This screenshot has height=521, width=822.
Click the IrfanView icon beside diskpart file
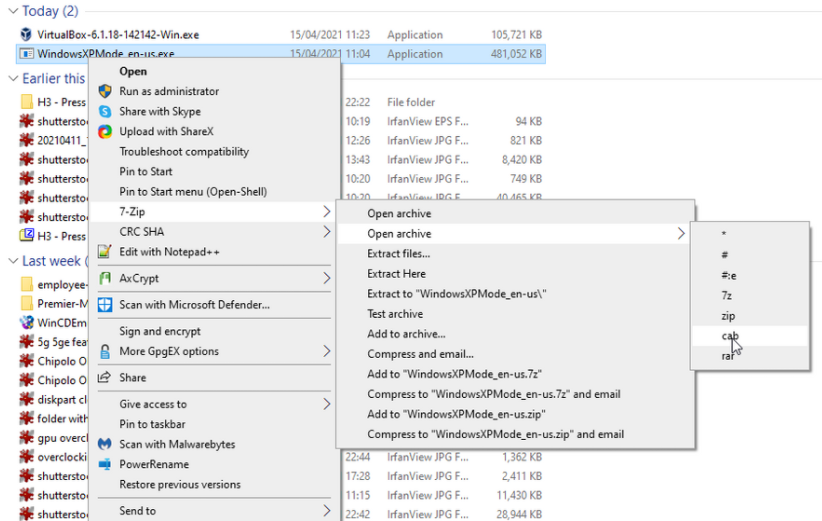point(26,399)
